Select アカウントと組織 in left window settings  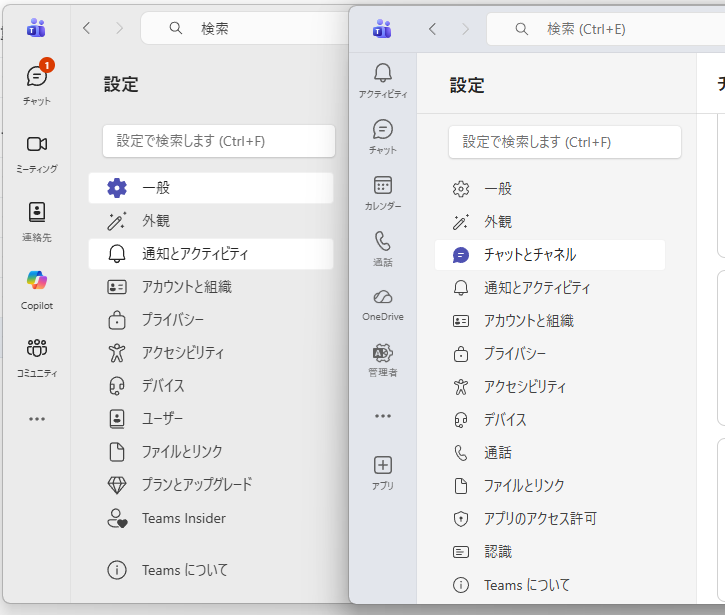click(x=211, y=287)
